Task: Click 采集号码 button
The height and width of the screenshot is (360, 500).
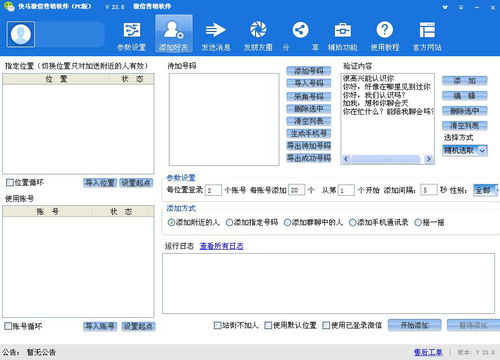Action: click(309, 97)
